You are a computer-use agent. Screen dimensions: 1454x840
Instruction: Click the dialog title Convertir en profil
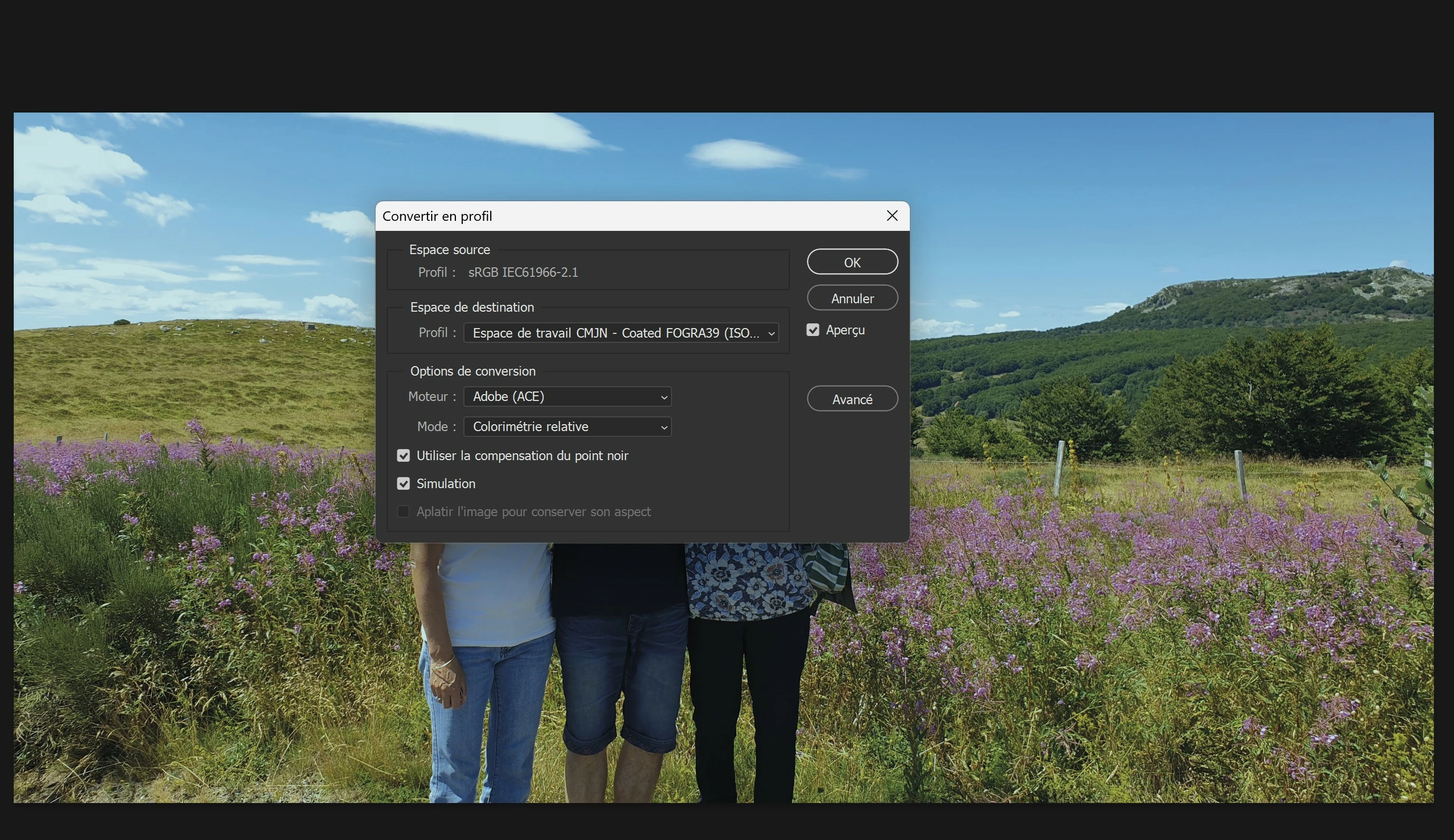point(437,217)
